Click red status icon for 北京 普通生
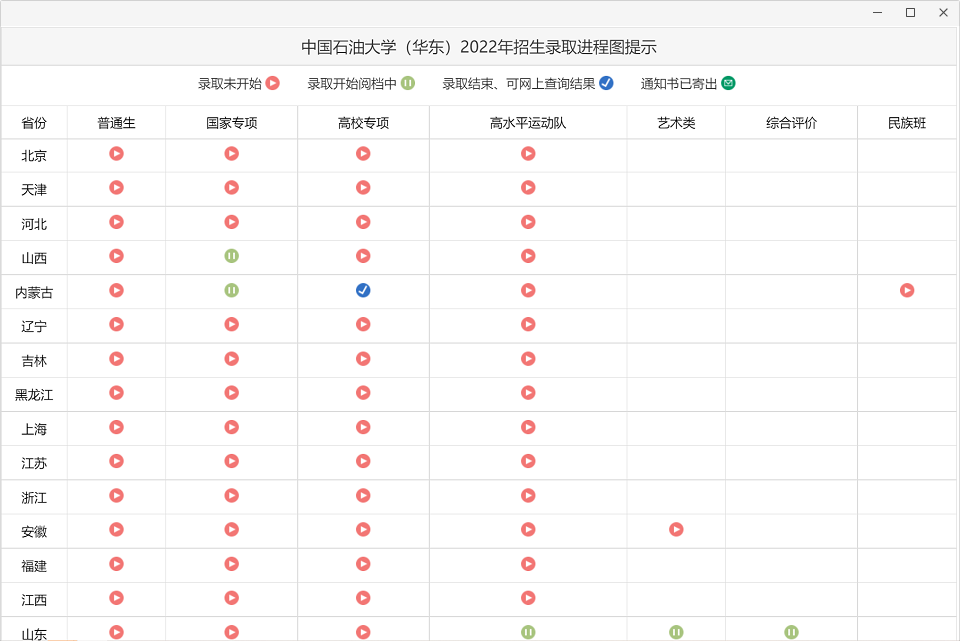This screenshot has height=641, width=960. pyautogui.click(x=116, y=154)
